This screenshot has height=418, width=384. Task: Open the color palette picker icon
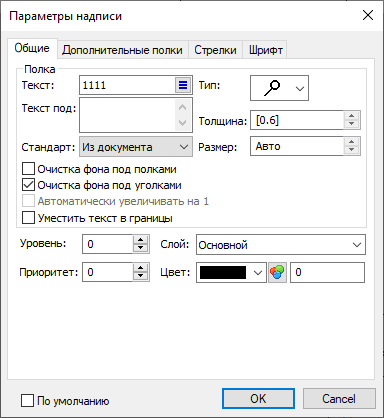tap(277, 272)
